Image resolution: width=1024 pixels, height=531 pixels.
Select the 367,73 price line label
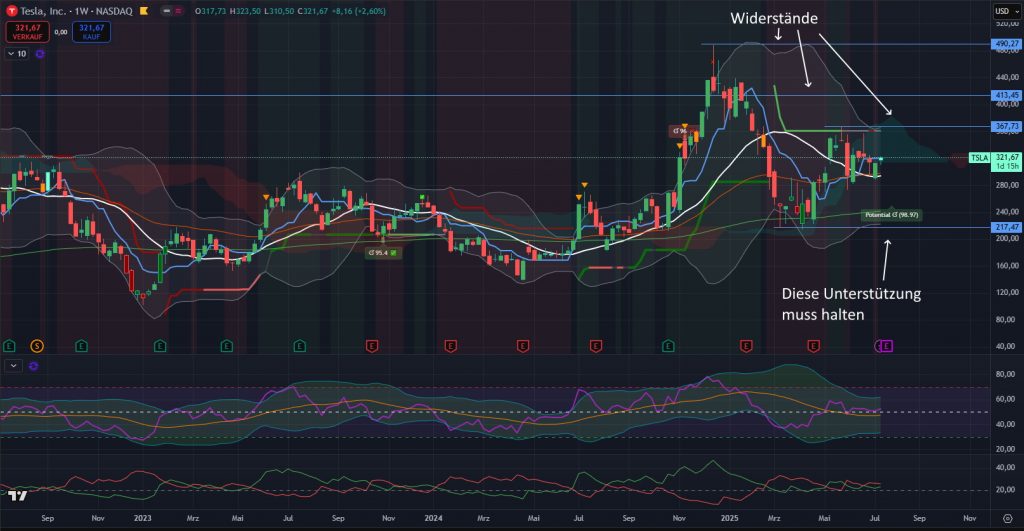point(1006,126)
